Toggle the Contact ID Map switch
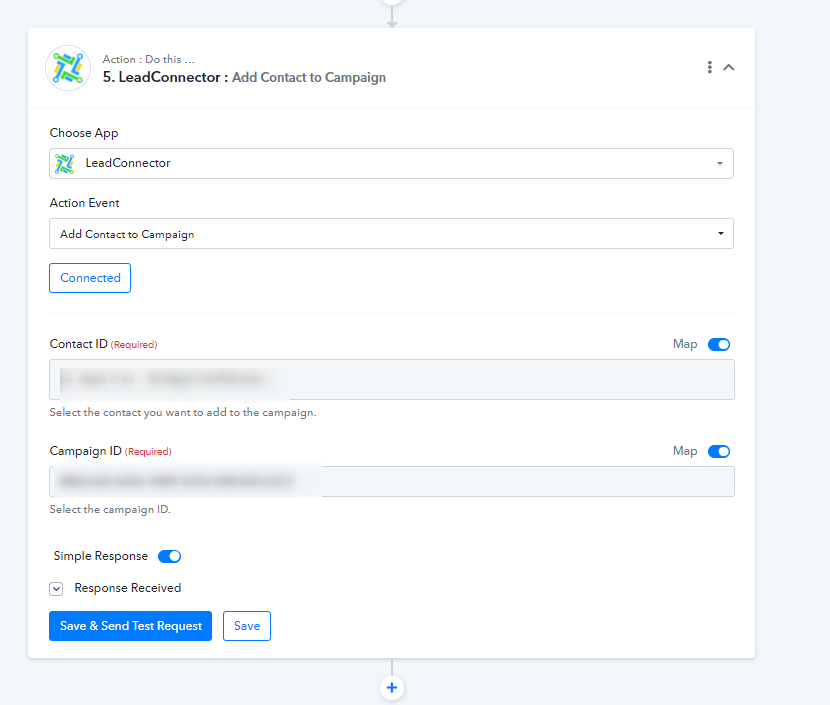Viewport: 830px width, 705px height. pos(719,345)
